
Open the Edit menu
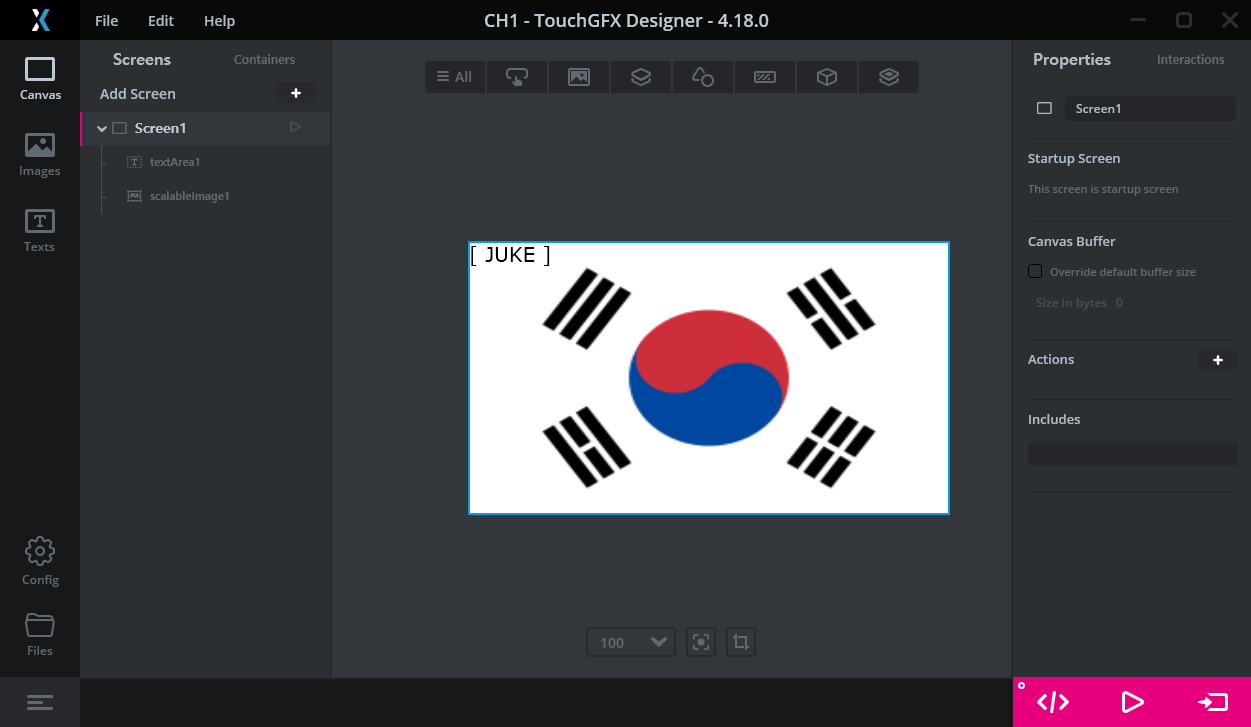click(161, 21)
